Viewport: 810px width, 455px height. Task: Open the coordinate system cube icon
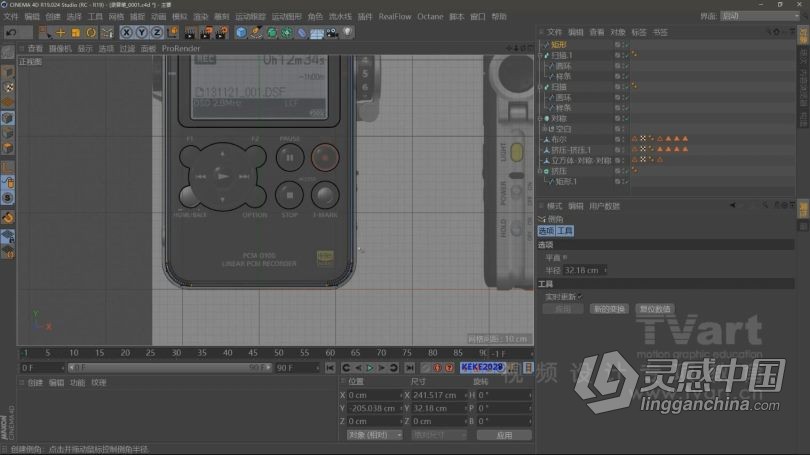(x=173, y=33)
